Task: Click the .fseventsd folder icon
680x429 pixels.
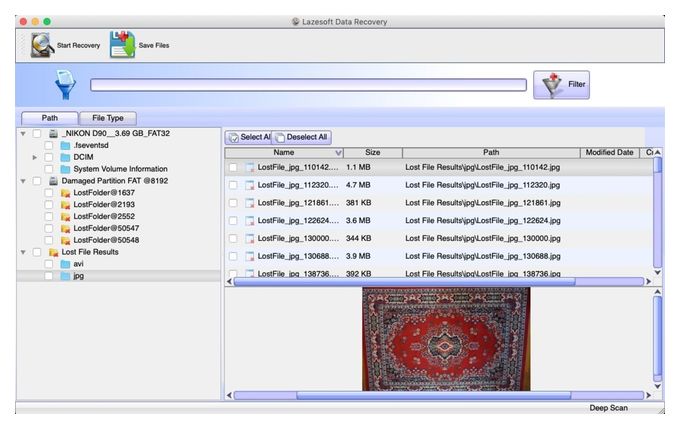Action: [x=65, y=145]
